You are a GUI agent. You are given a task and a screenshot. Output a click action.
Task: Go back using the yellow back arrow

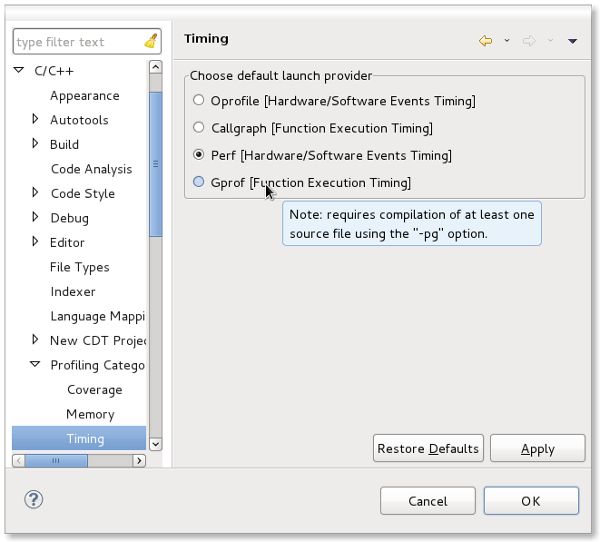click(486, 41)
